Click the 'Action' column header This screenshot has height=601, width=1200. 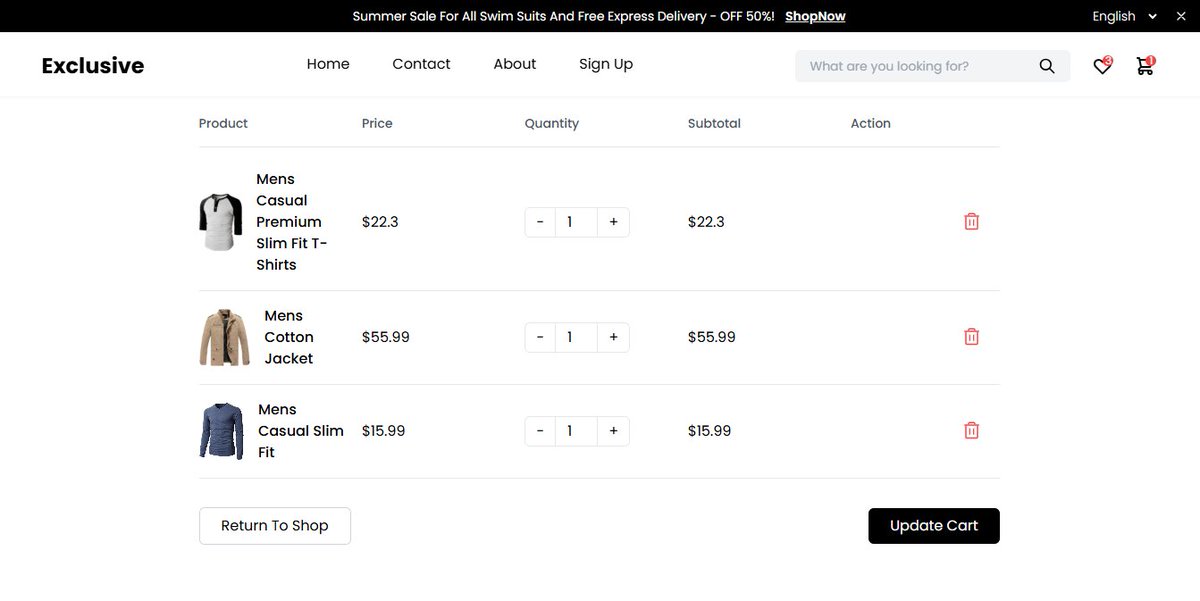click(871, 123)
